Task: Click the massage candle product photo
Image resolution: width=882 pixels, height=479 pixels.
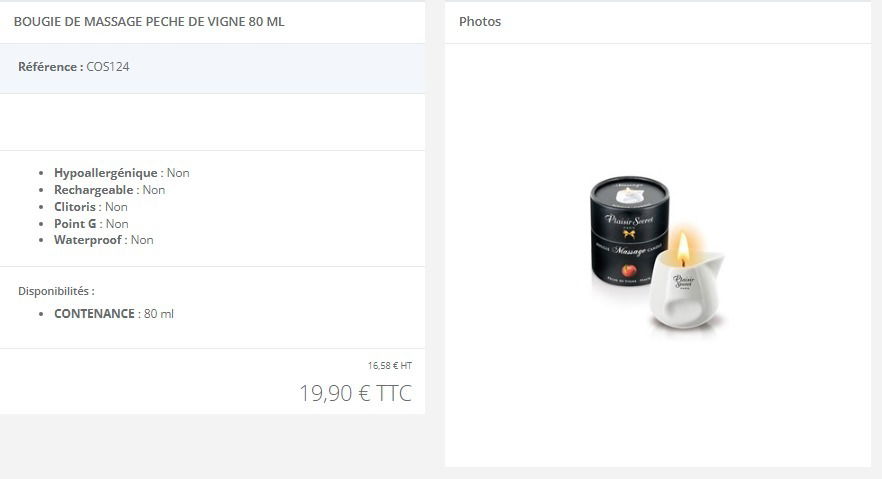Action: click(657, 256)
